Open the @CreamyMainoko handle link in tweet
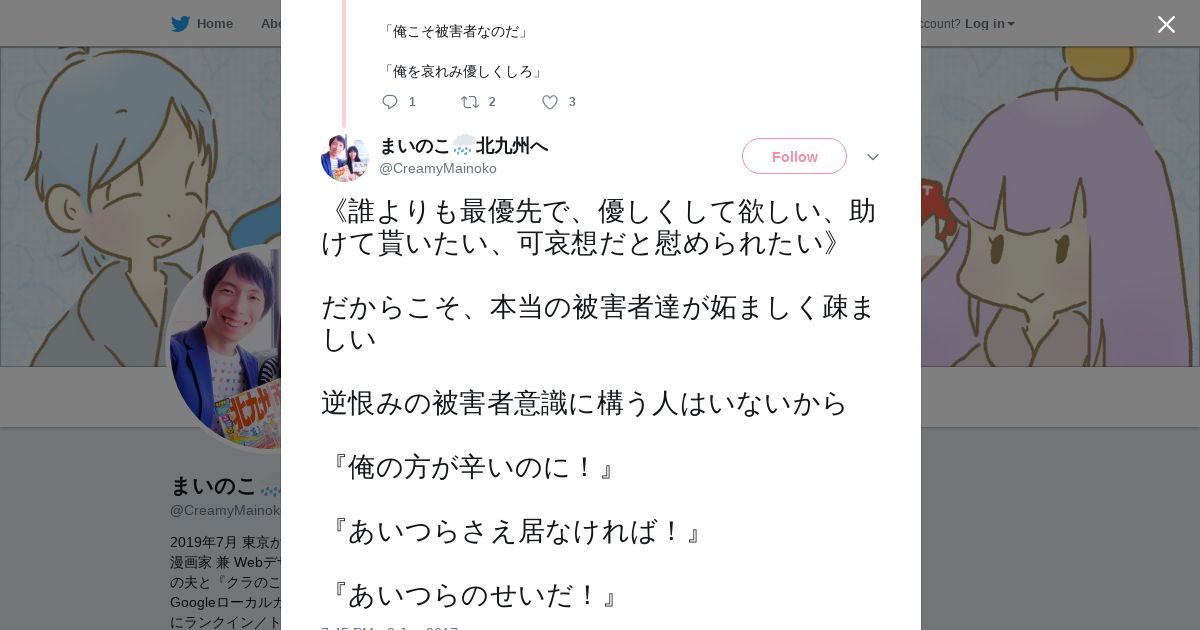Screen dimensions: 1200x630 pos(438,168)
